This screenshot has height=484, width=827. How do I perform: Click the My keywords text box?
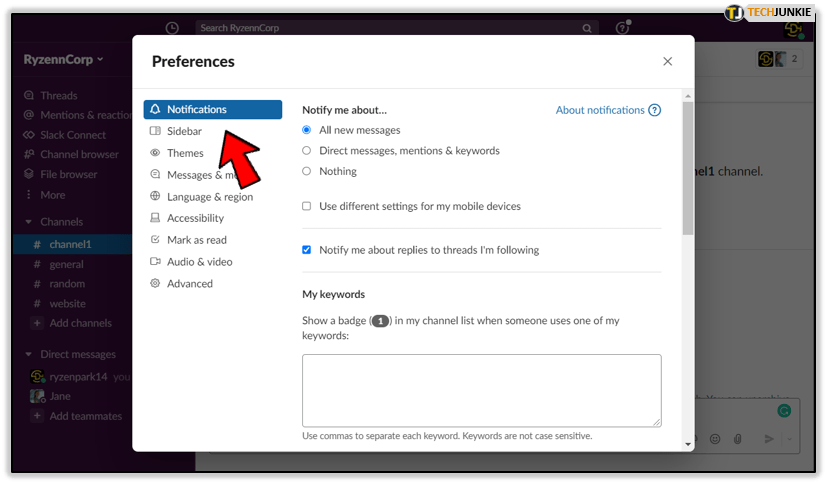[481, 390]
